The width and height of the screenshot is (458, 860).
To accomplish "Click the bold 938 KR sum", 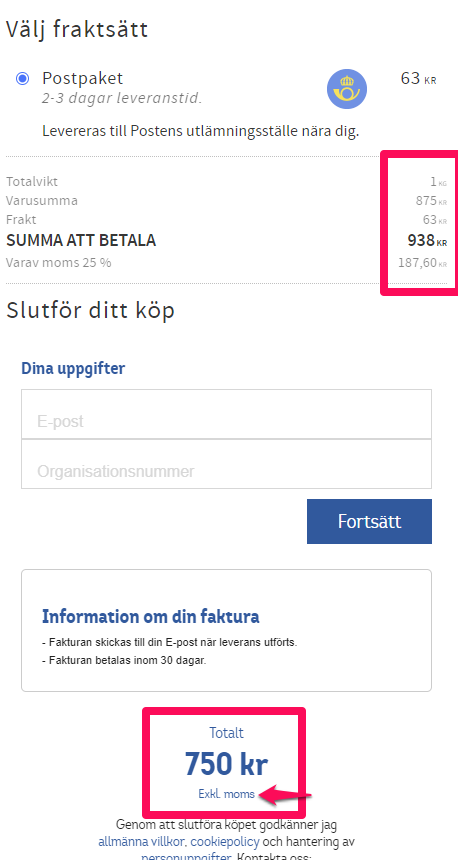I will click(427, 240).
